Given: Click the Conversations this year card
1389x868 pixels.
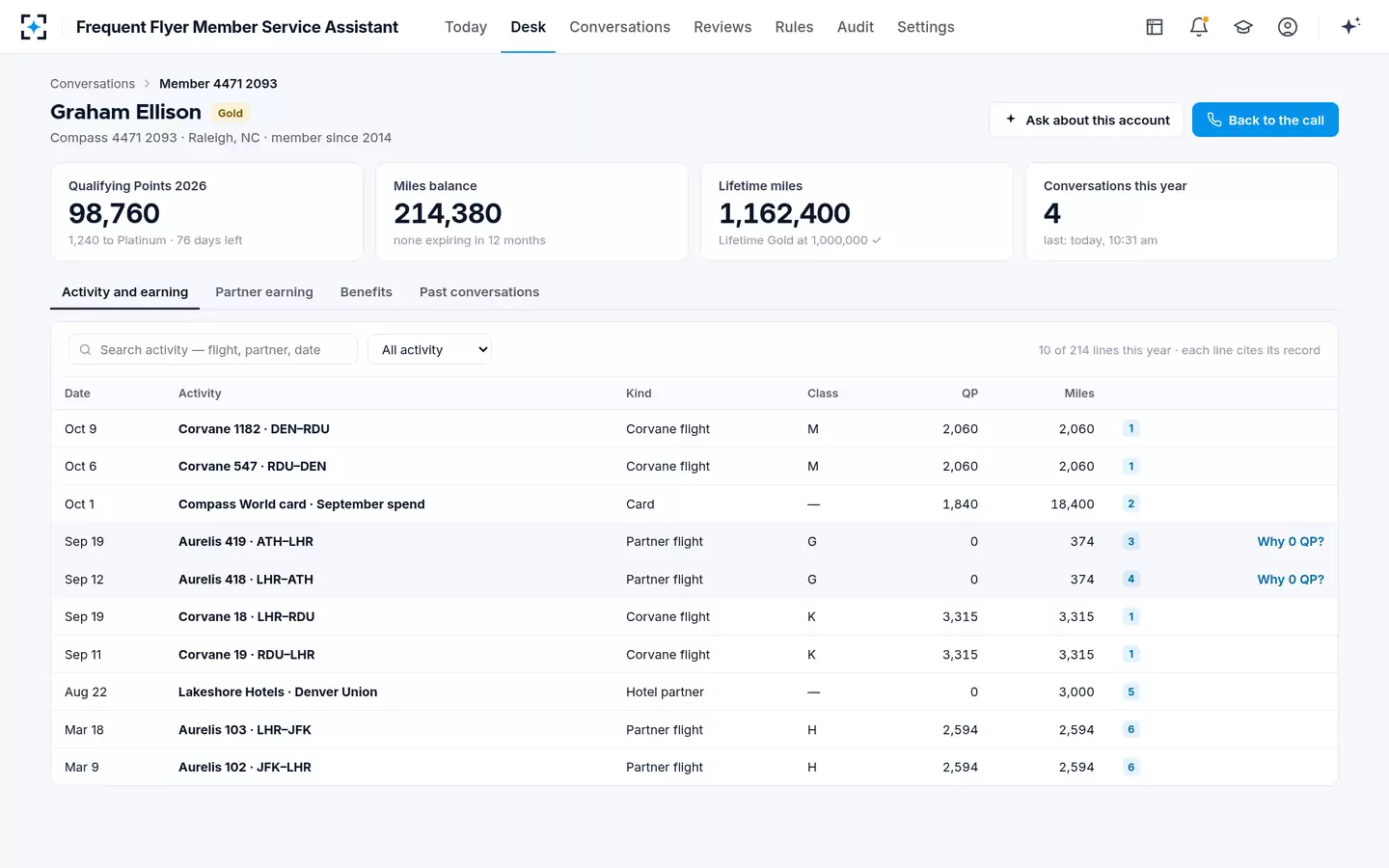Looking at the screenshot, I should coord(1182,211).
